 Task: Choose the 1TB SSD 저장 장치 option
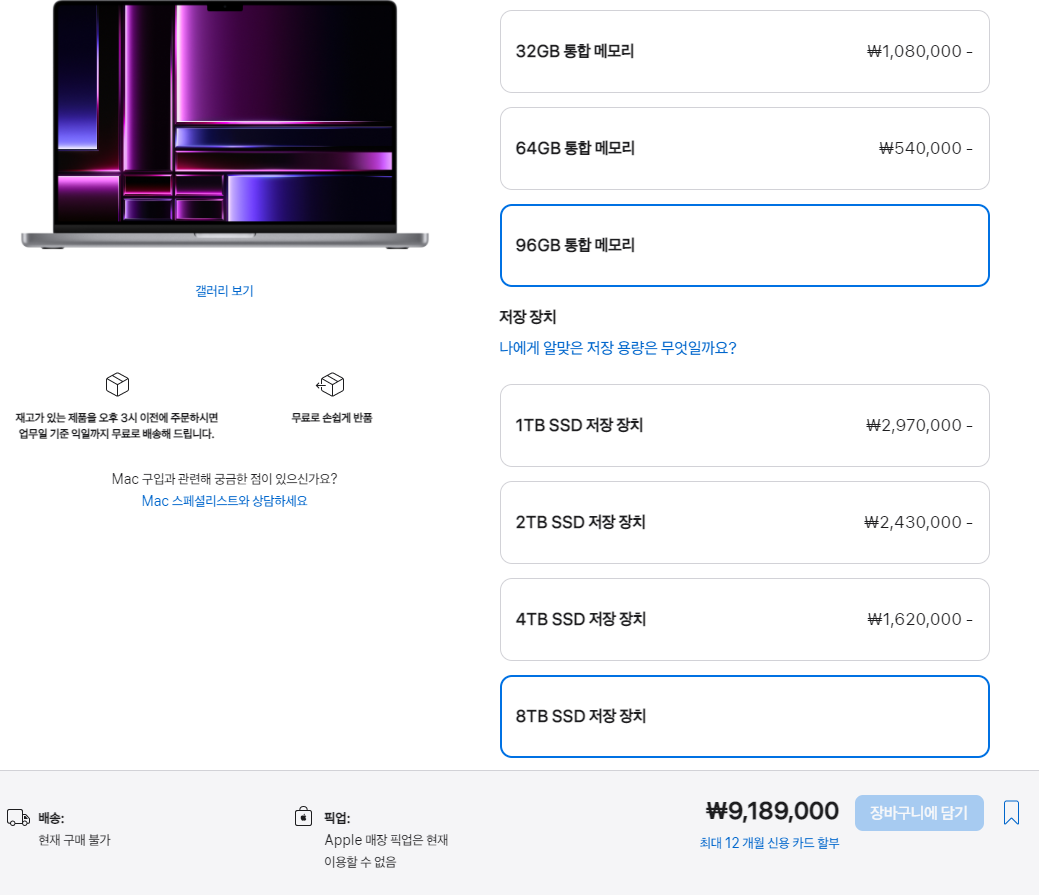coord(745,425)
